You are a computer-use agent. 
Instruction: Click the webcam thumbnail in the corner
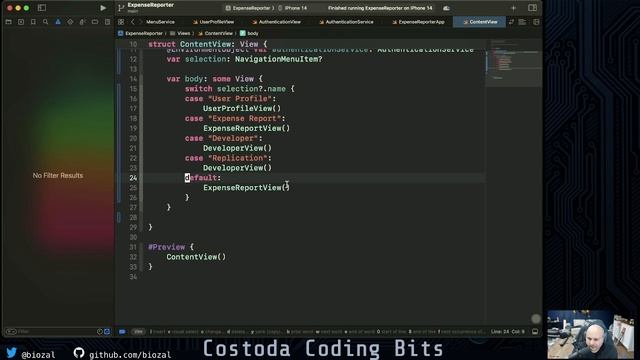590,335
